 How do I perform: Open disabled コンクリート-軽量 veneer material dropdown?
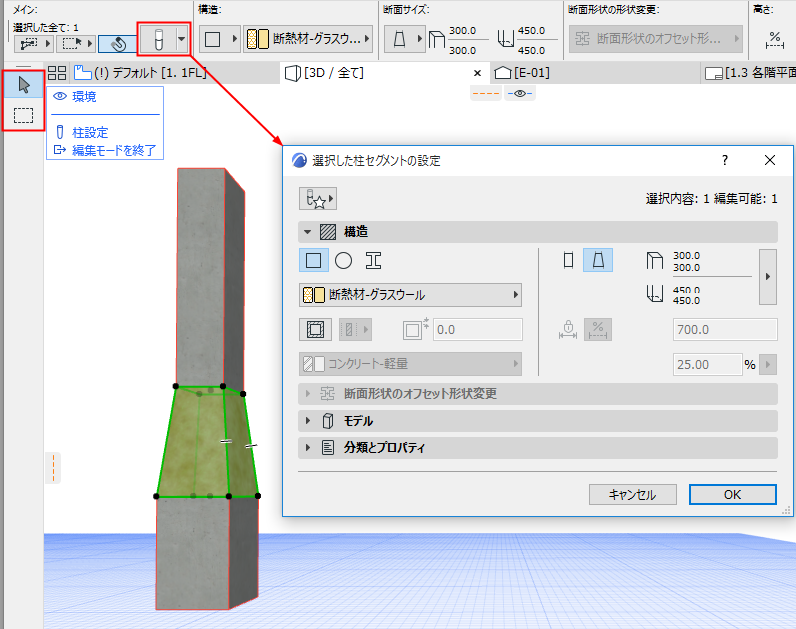410,364
